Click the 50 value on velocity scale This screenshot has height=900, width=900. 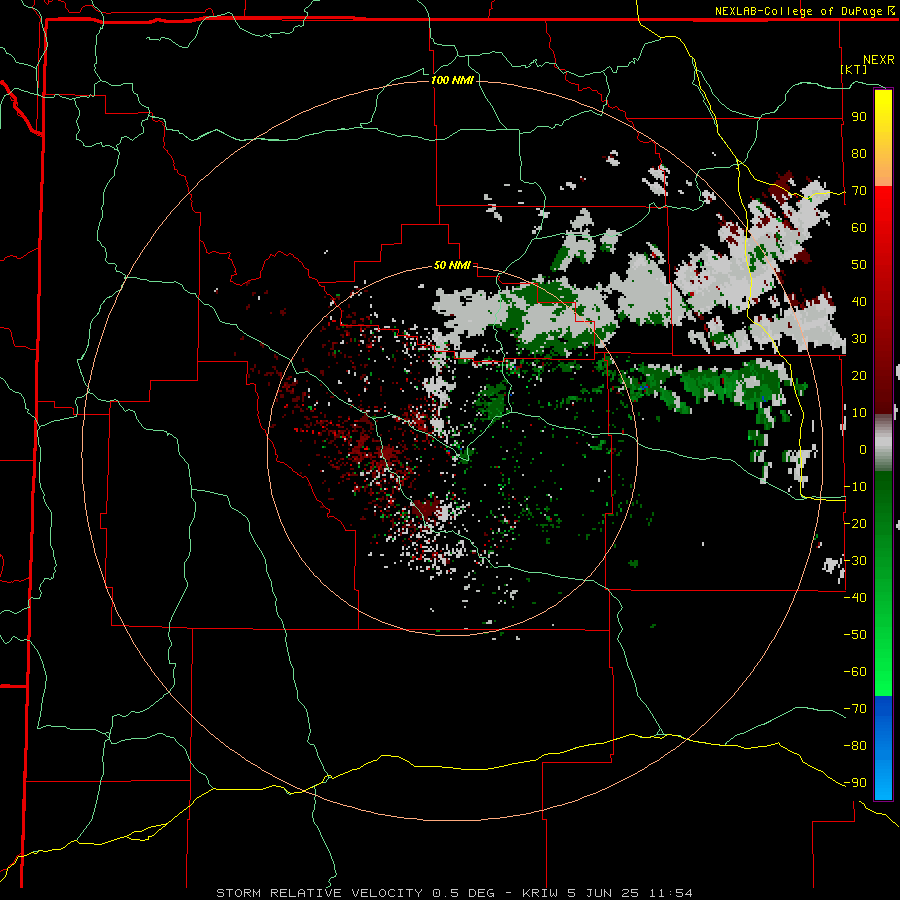coord(859,265)
